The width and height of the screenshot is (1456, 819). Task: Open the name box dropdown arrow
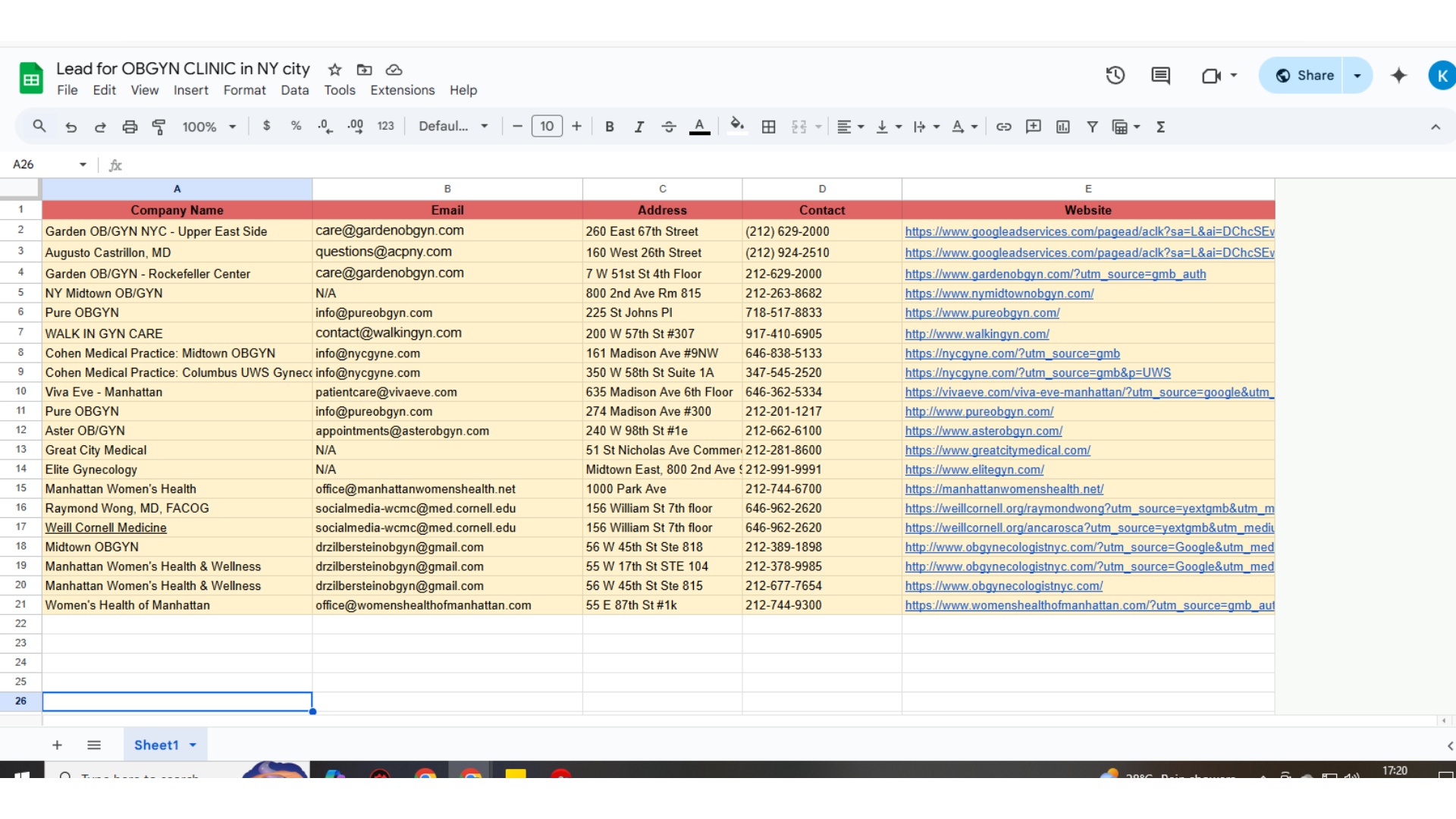83,165
